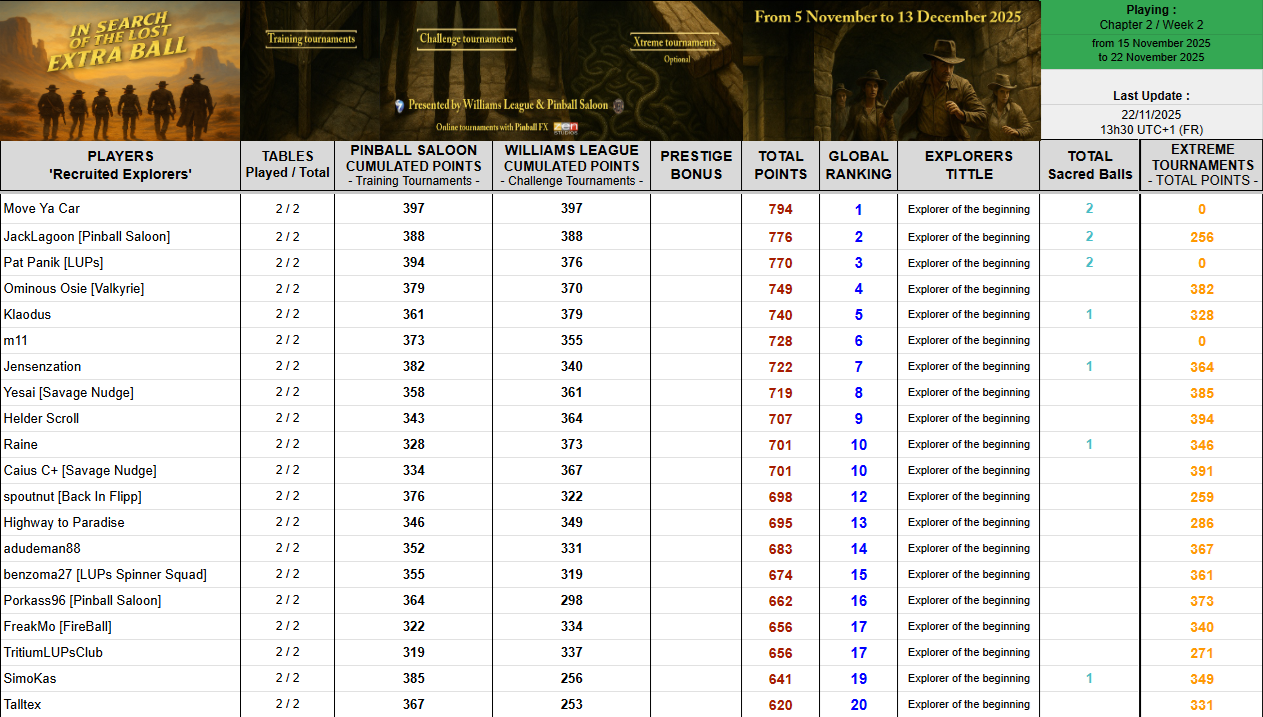Click the EXTREME TOURNAMENTS total points header

(1201, 165)
